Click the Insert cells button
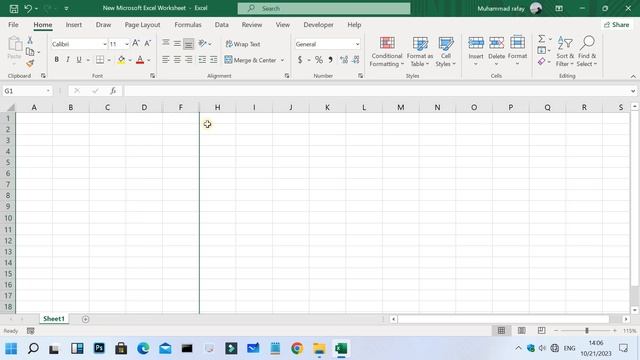Screen dimensions: 640x360 (x=476, y=51)
